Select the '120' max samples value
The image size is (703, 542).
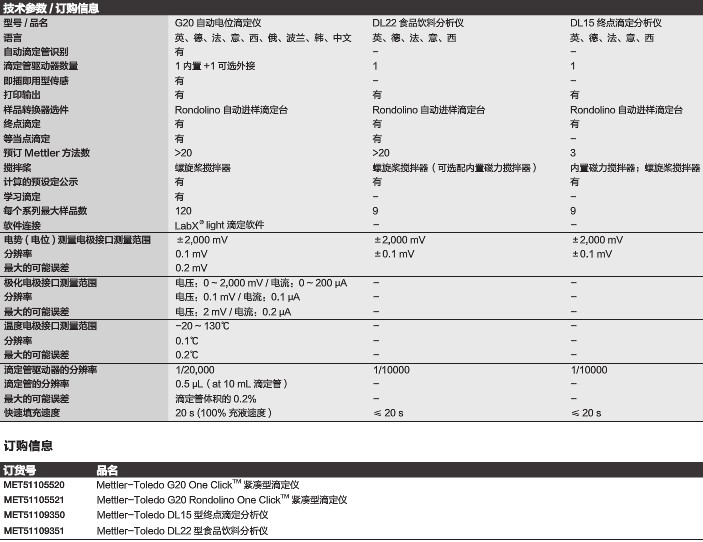[x=183, y=211]
